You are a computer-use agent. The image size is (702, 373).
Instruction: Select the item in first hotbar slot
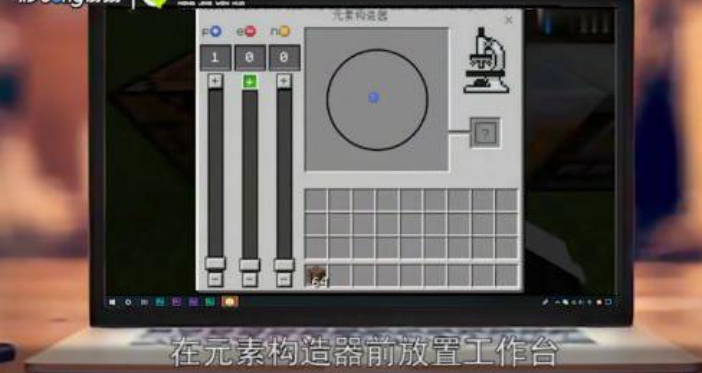[316, 275]
